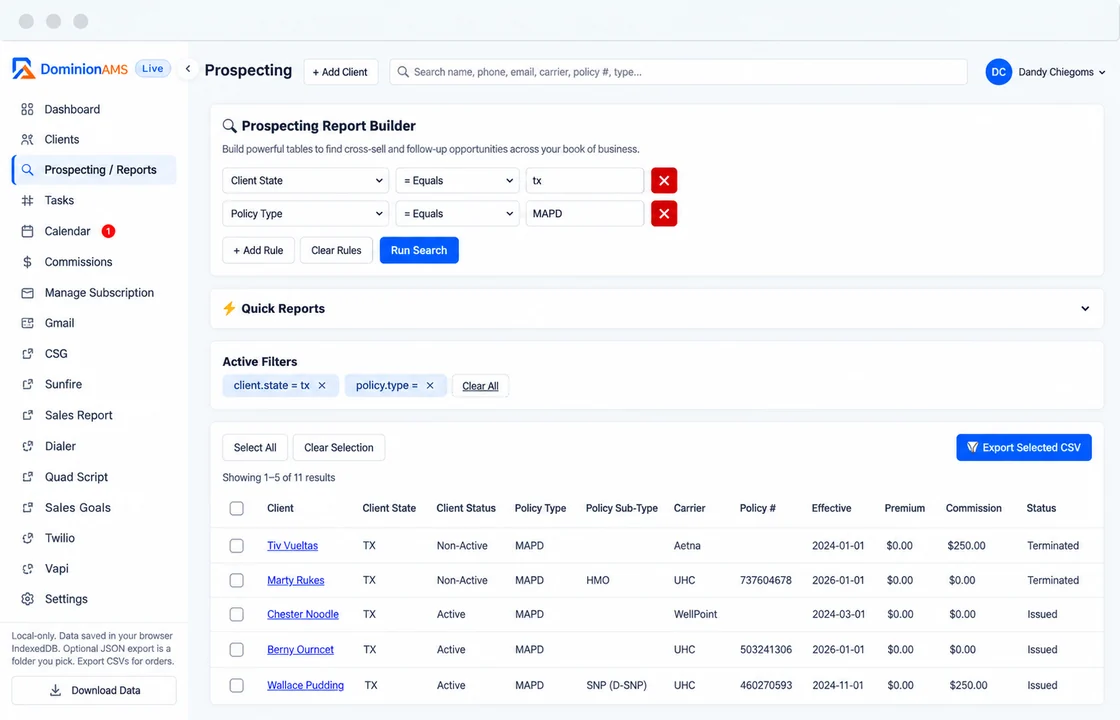
Task: Open Manage Subscription in the sidebar
Action: [x=94, y=293]
